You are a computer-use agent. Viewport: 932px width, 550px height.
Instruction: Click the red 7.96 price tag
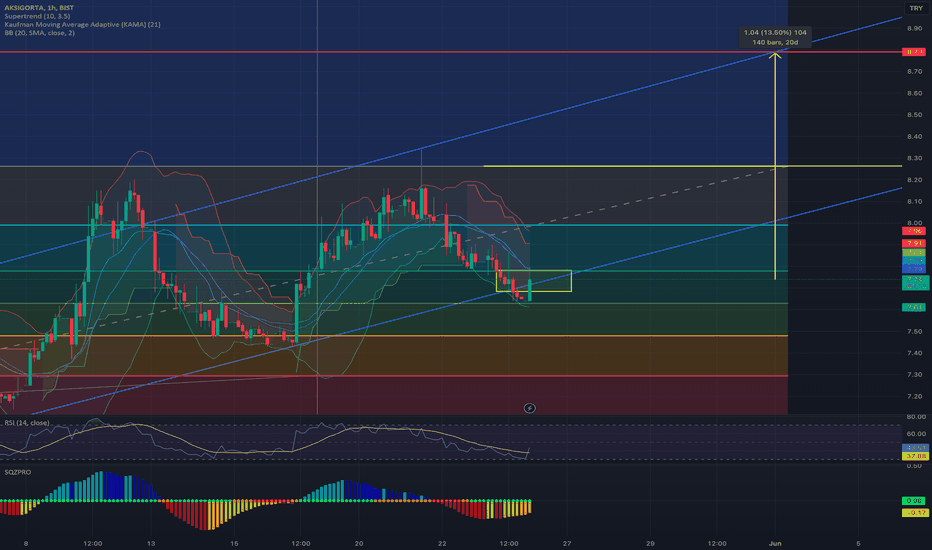(914, 231)
